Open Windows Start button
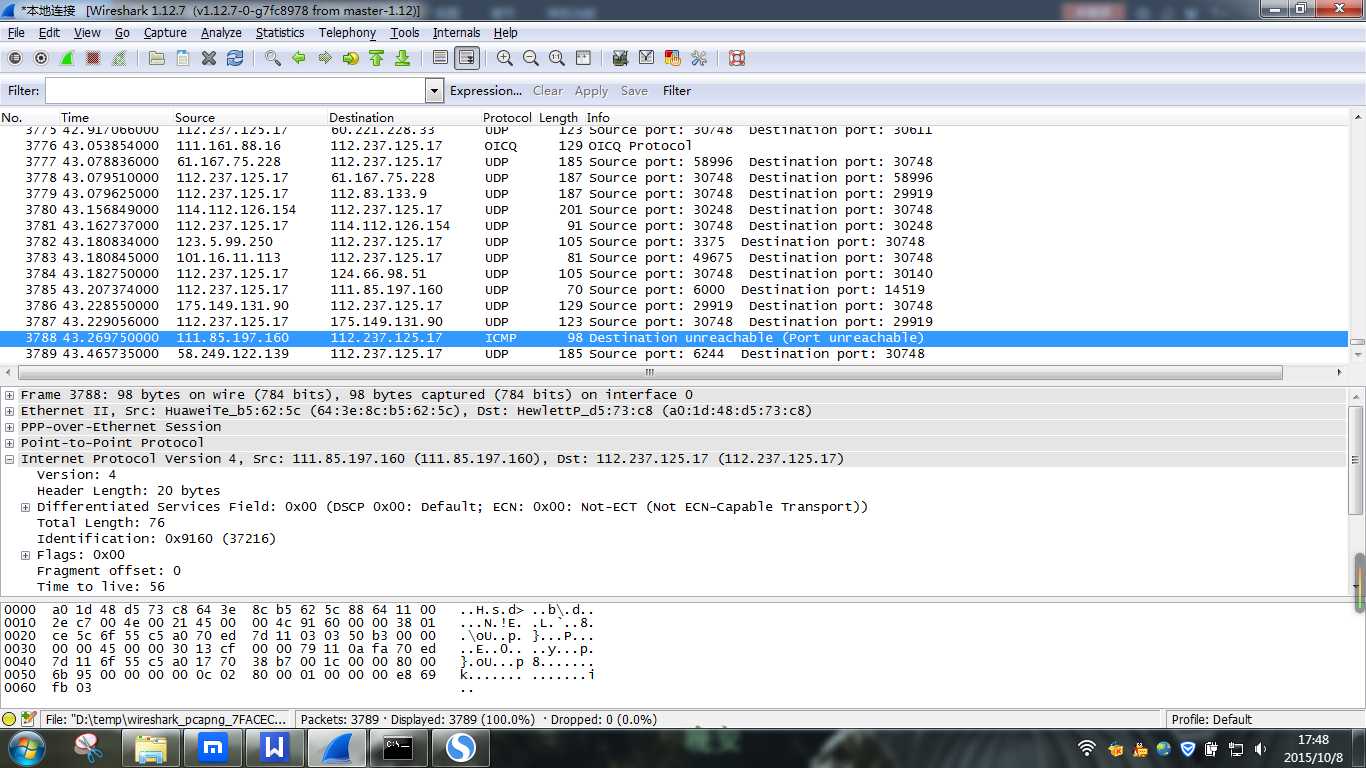The width and height of the screenshot is (1366, 768). tap(25, 747)
